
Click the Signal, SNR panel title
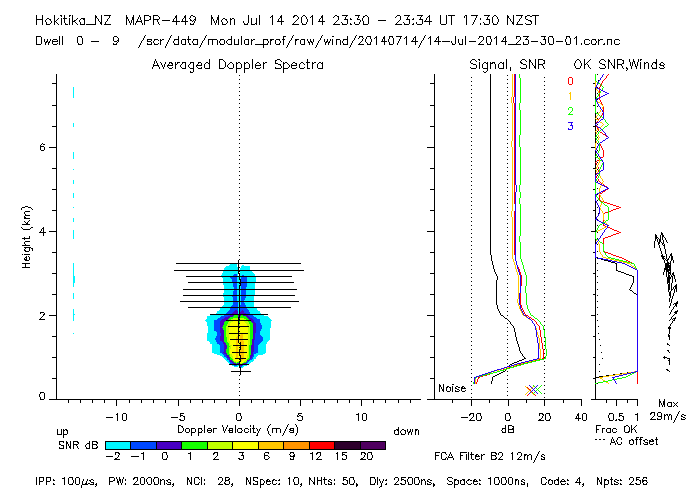[x=507, y=65]
